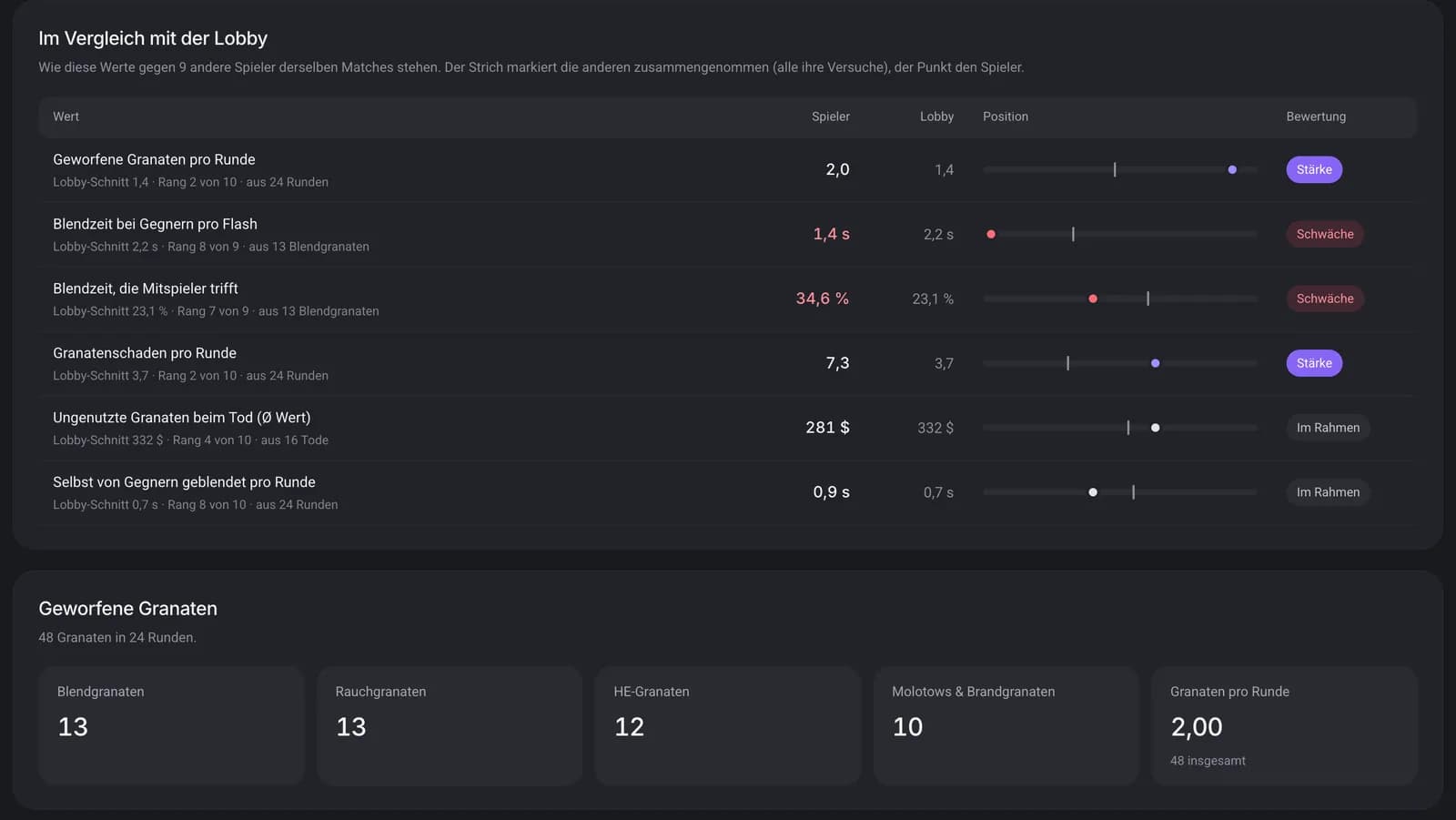Select the "Granatenschaden pro Runde" row title

[x=145, y=353]
